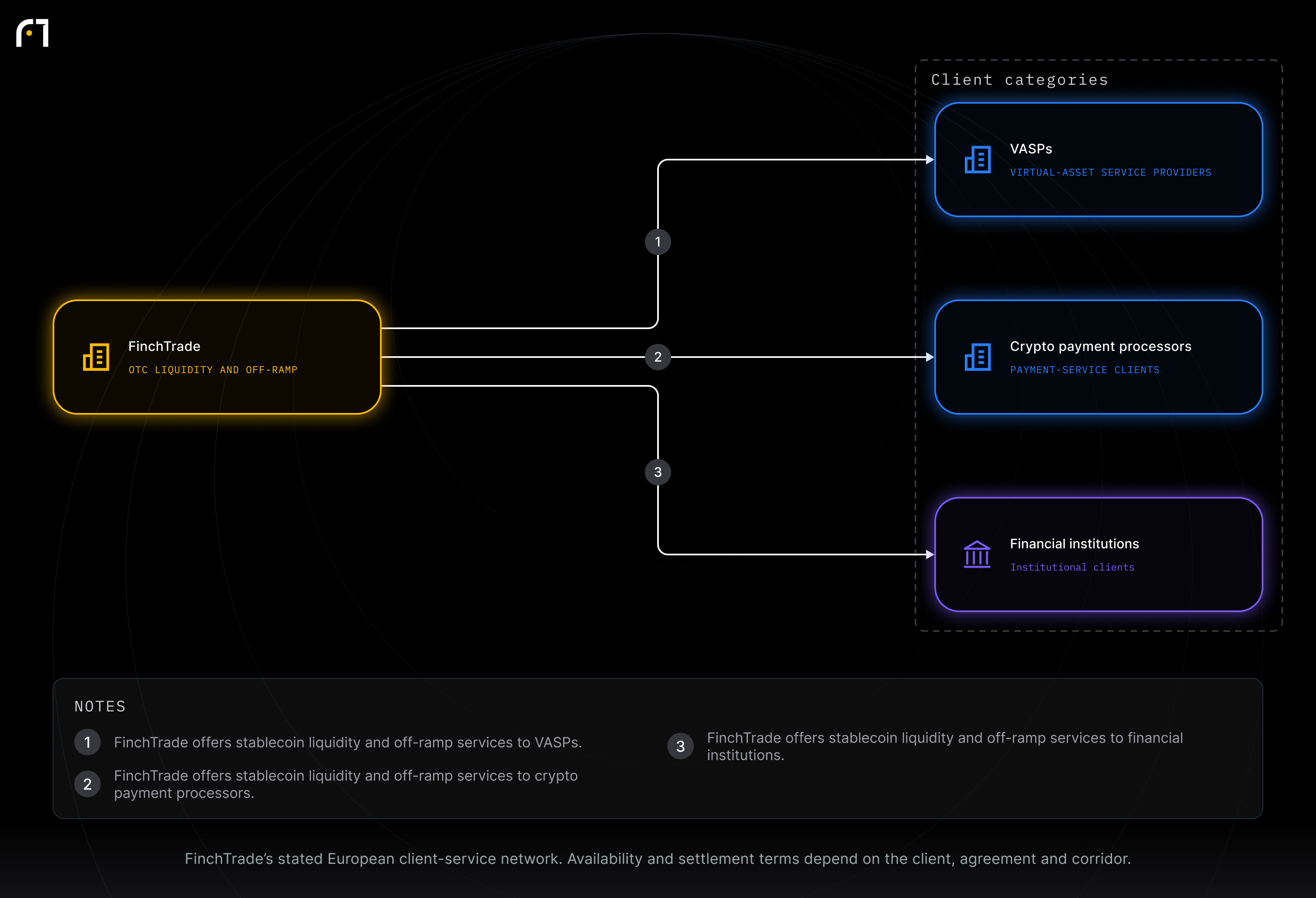Image resolution: width=1316 pixels, height=898 pixels.
Task: Select the 'Crypto payment processors' title
Action: click(1100, 346)
